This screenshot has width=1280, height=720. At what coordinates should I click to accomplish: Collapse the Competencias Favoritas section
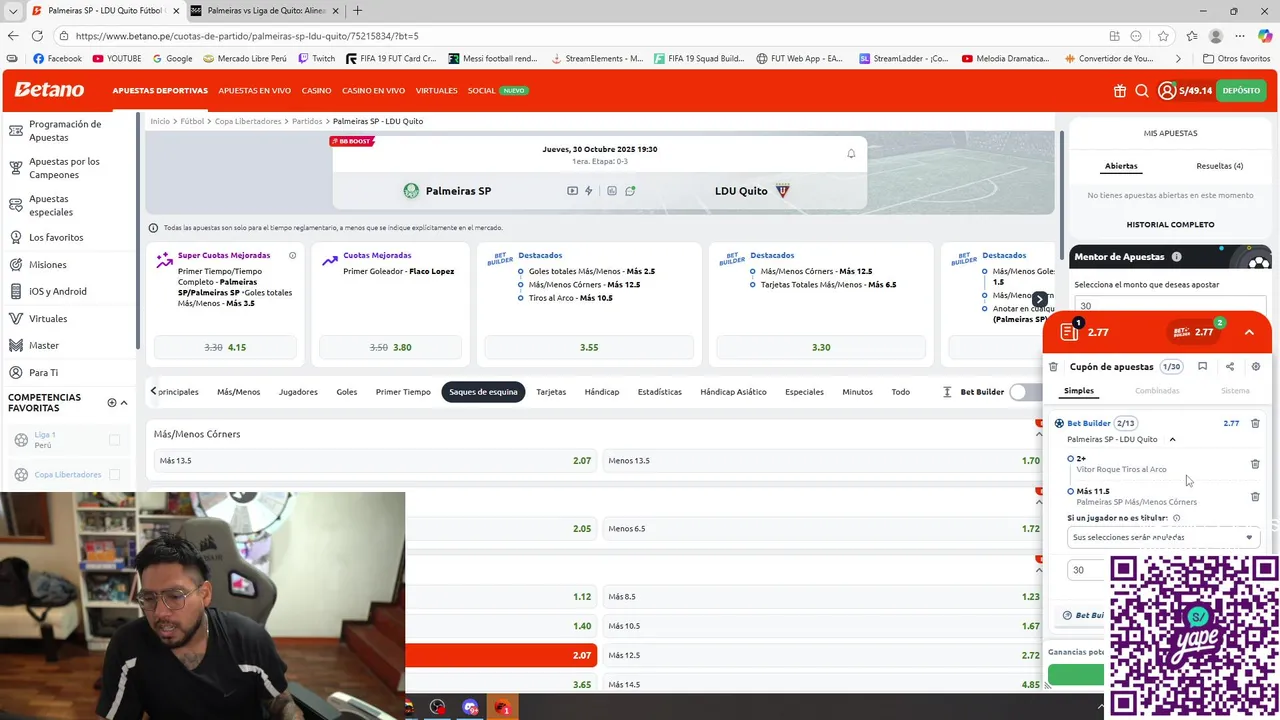point(124,403)
